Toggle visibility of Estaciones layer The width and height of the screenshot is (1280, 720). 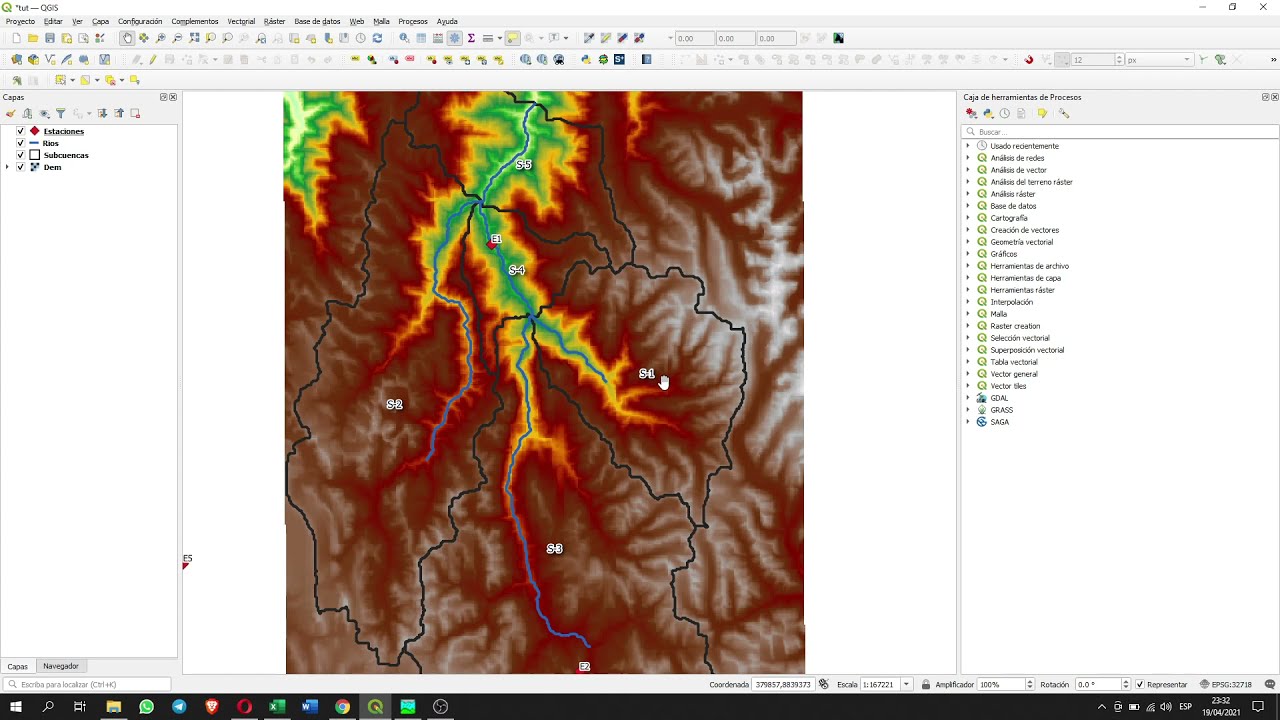(20, 131)
